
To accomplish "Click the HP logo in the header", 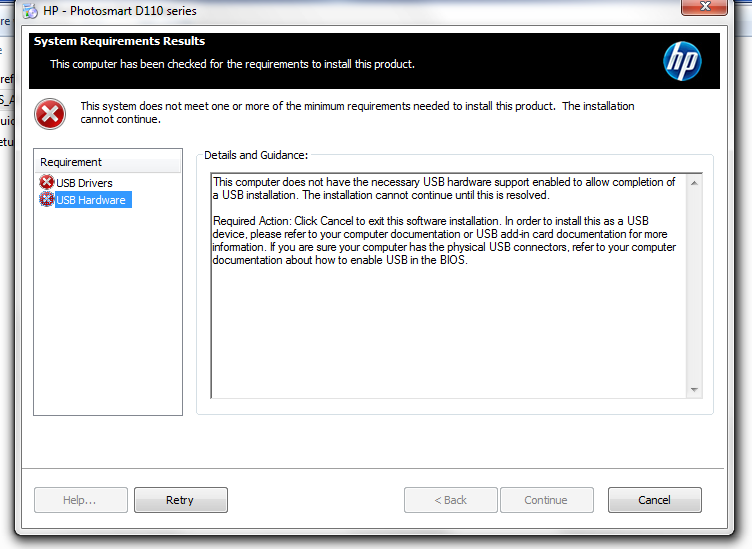I will pos(682,61).
